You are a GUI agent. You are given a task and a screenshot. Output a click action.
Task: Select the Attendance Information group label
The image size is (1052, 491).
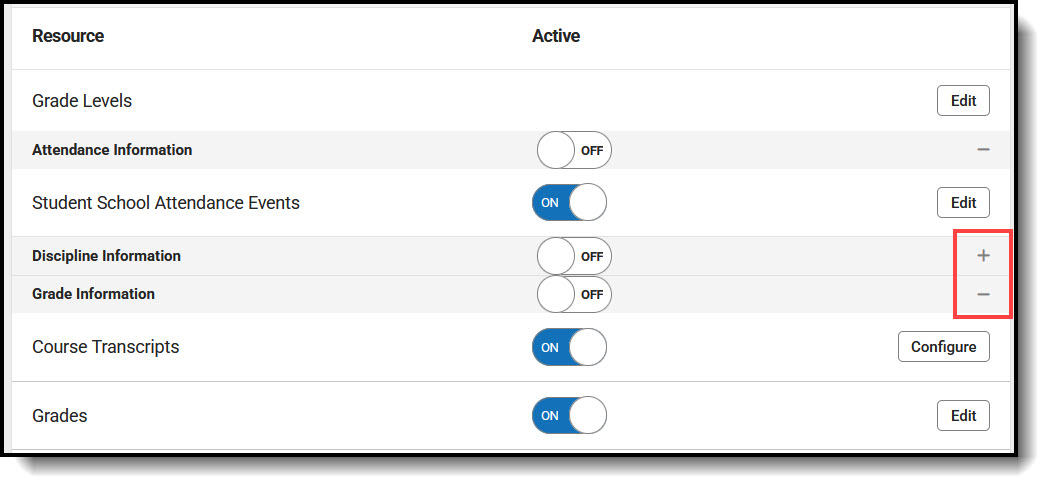(112, 150)
